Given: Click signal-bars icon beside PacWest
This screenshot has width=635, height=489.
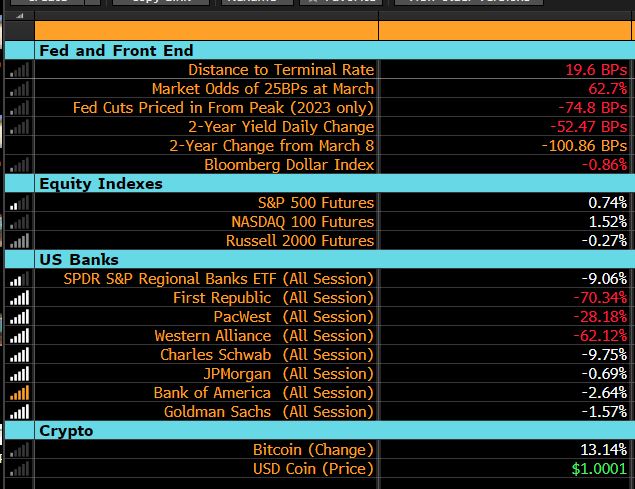Looking at the screenshot, I should click(x=19, y=317).
